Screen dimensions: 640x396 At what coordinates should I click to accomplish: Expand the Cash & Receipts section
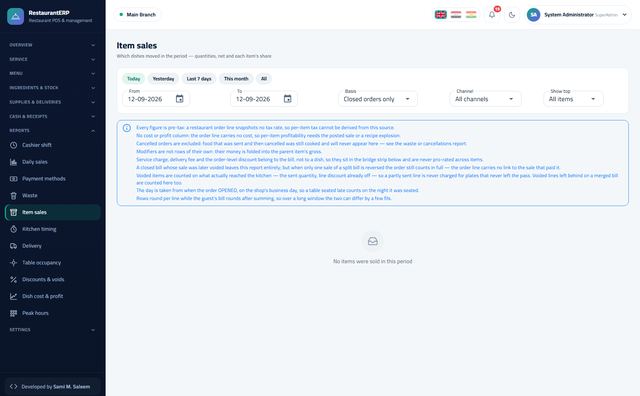(53, 116)
